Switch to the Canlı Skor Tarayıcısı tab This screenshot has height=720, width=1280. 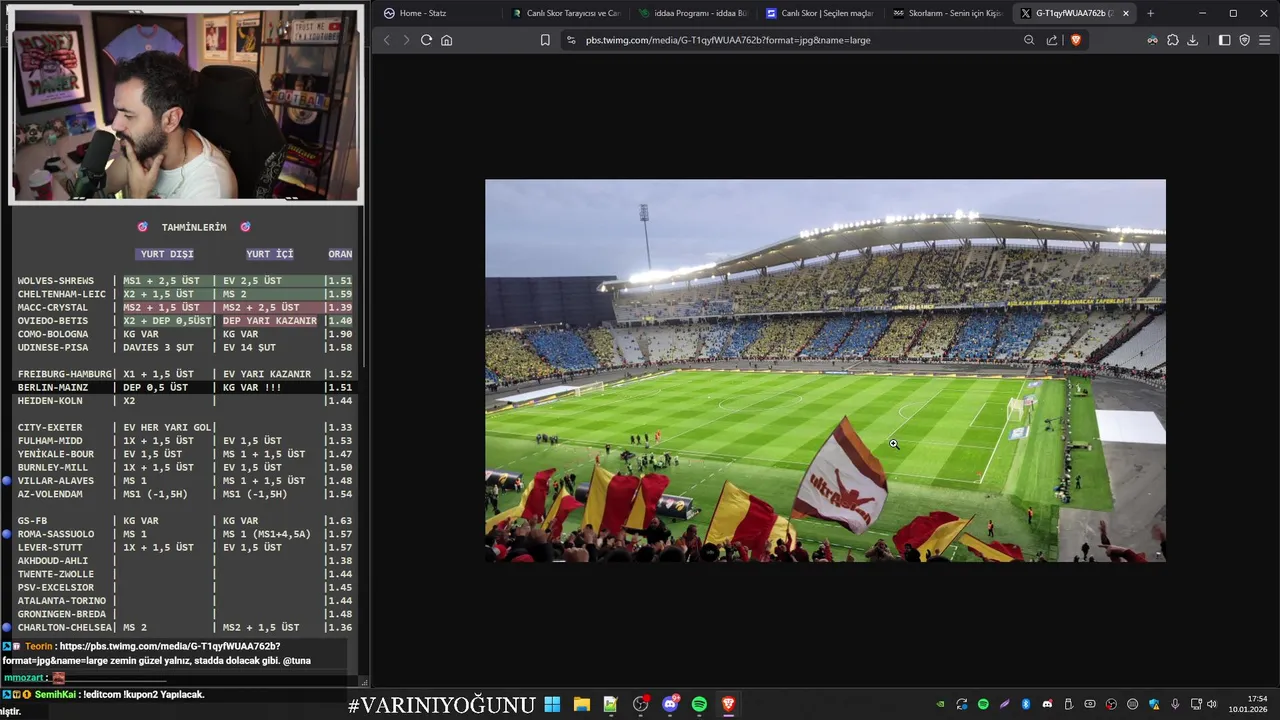click(566, 13)
